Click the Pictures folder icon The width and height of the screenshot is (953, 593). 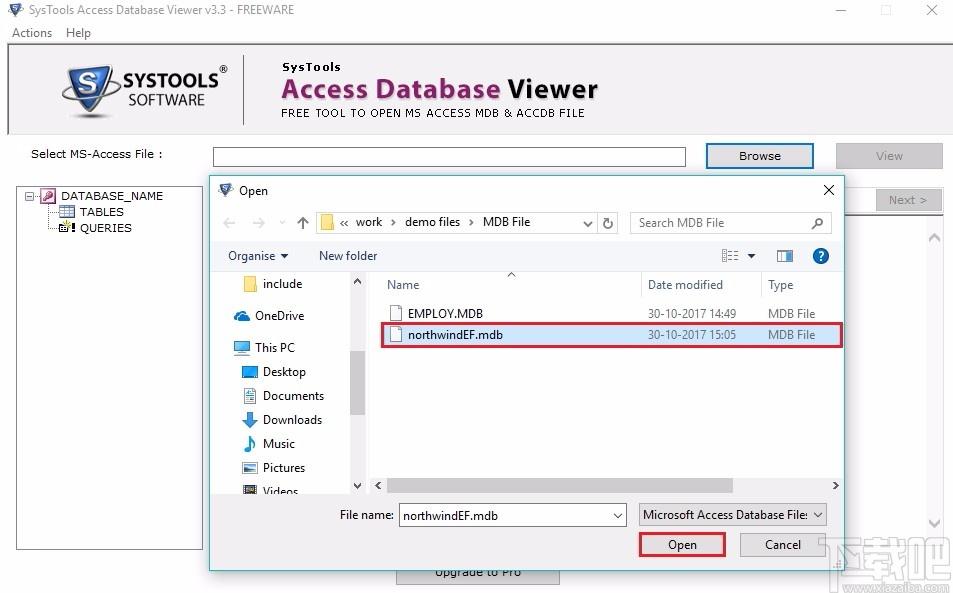(250, 468)
